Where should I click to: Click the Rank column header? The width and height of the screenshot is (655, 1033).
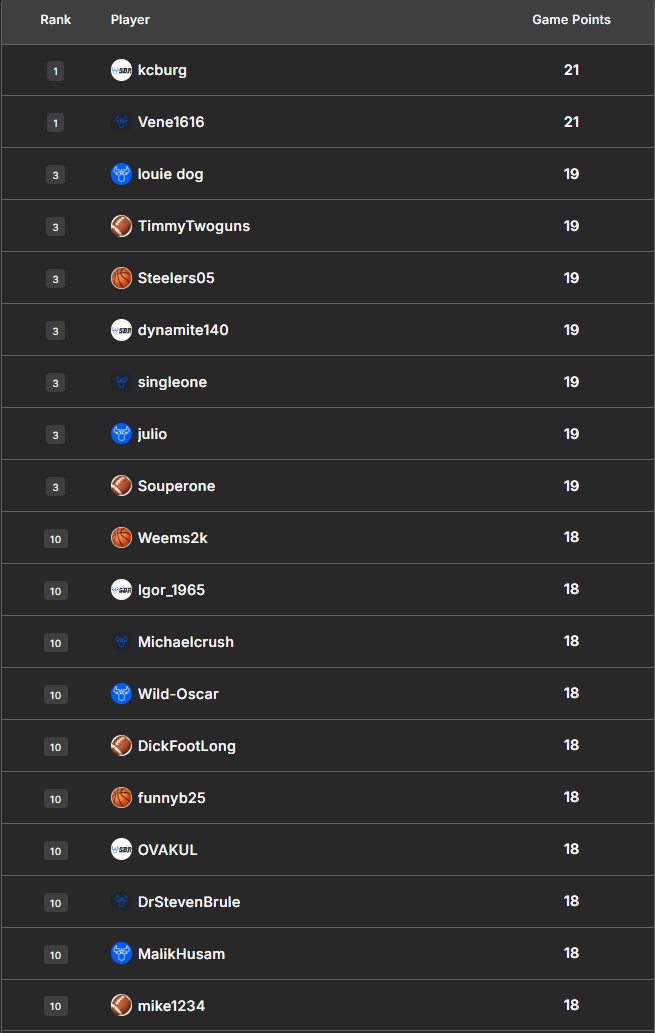56,20
